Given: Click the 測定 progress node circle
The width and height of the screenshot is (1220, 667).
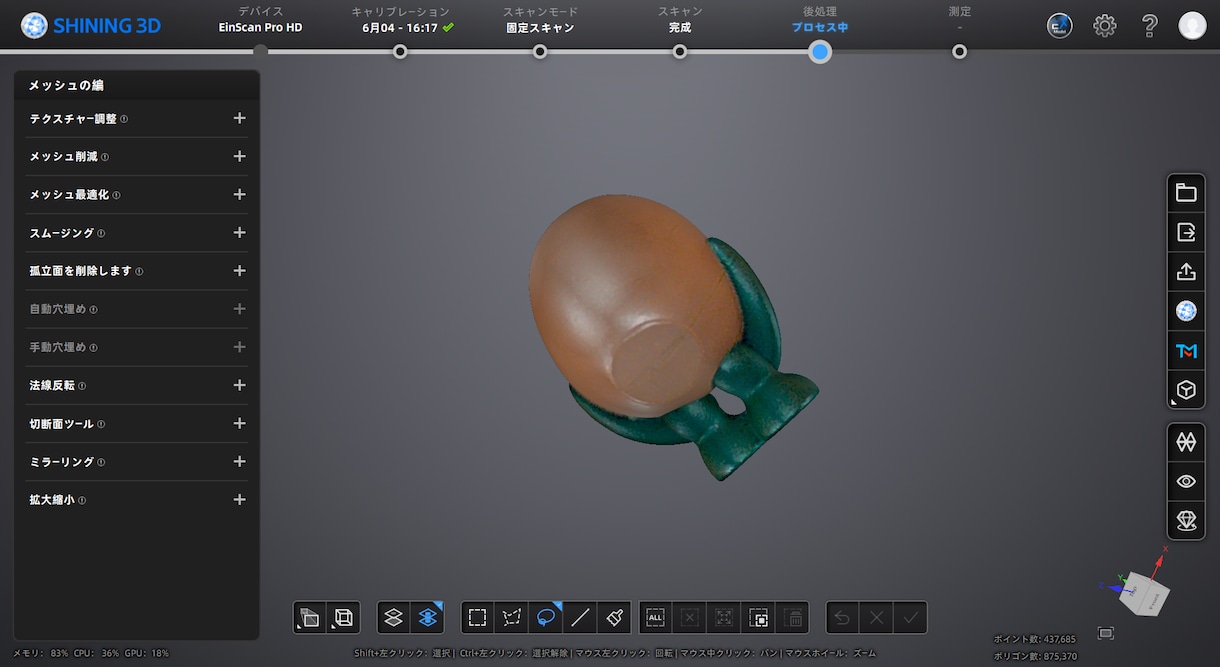Looking at the screenshot, I should (x=960, y=51).
